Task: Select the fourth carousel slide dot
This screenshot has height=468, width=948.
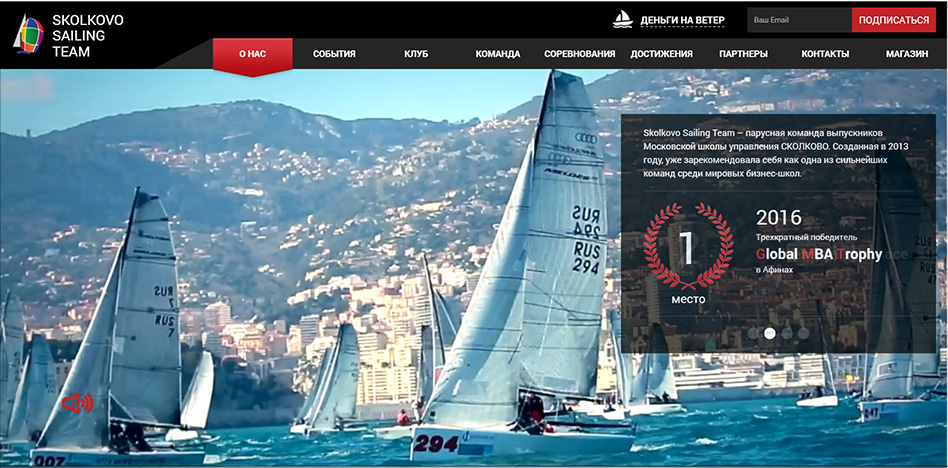Action: point(803,333)
